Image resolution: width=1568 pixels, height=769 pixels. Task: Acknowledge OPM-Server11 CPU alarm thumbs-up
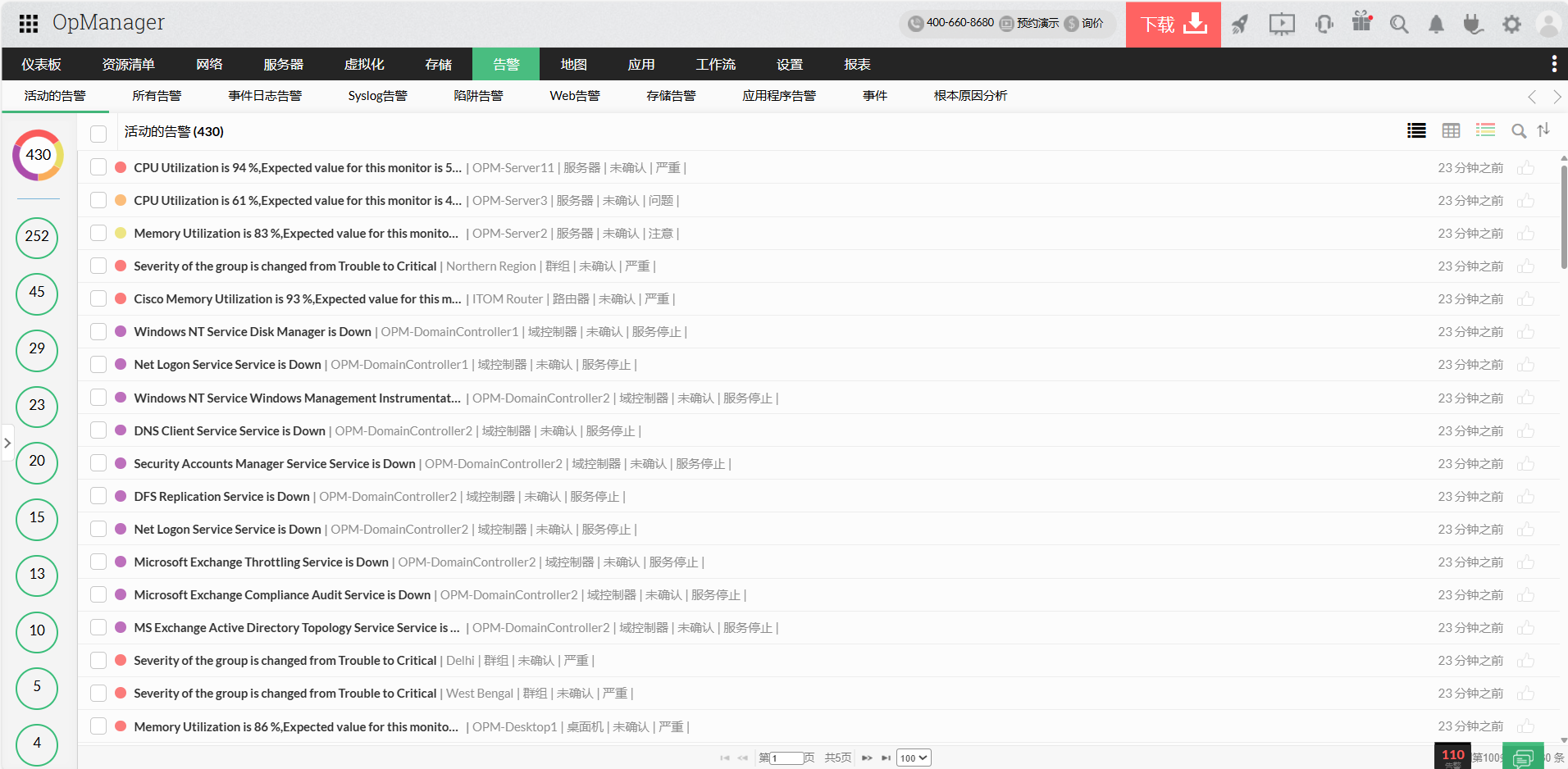pyautogui.click(x=1525, y=168)
